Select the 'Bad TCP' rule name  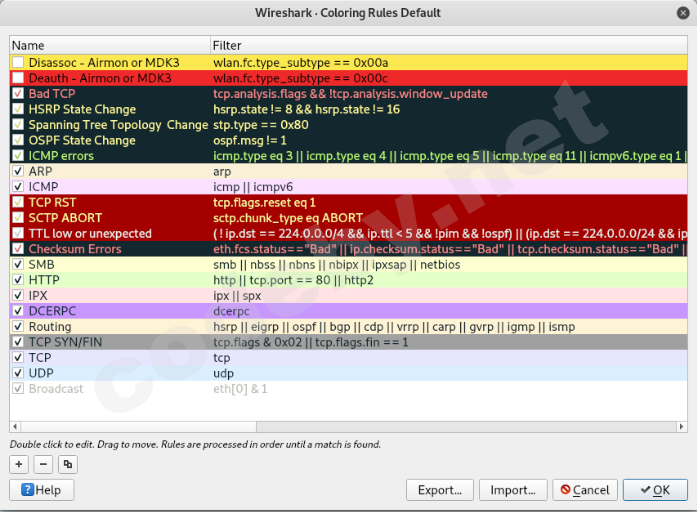(x=52, y=94)
